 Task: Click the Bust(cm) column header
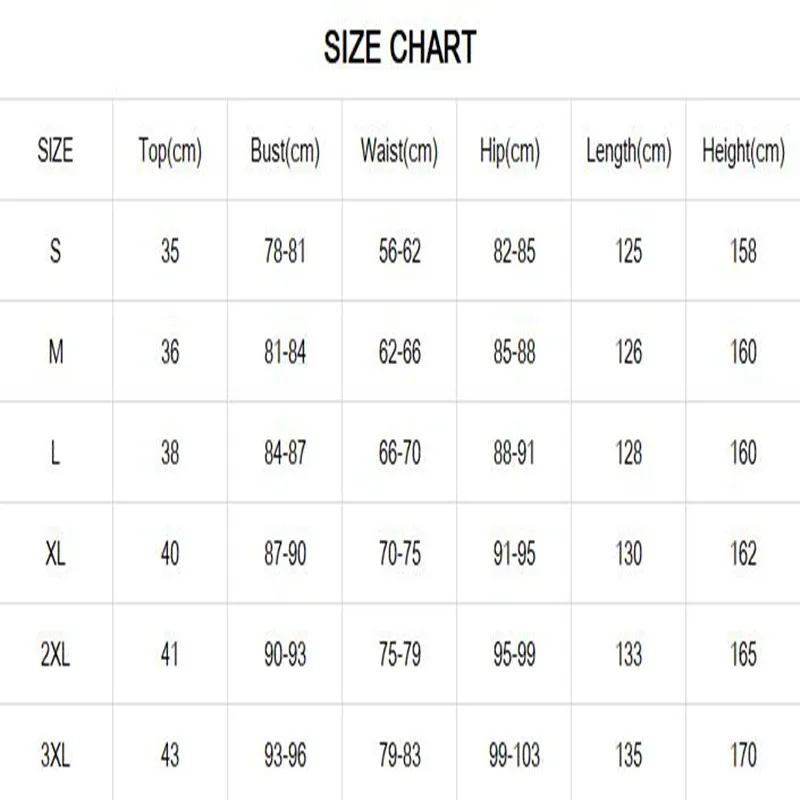point(285,151)
